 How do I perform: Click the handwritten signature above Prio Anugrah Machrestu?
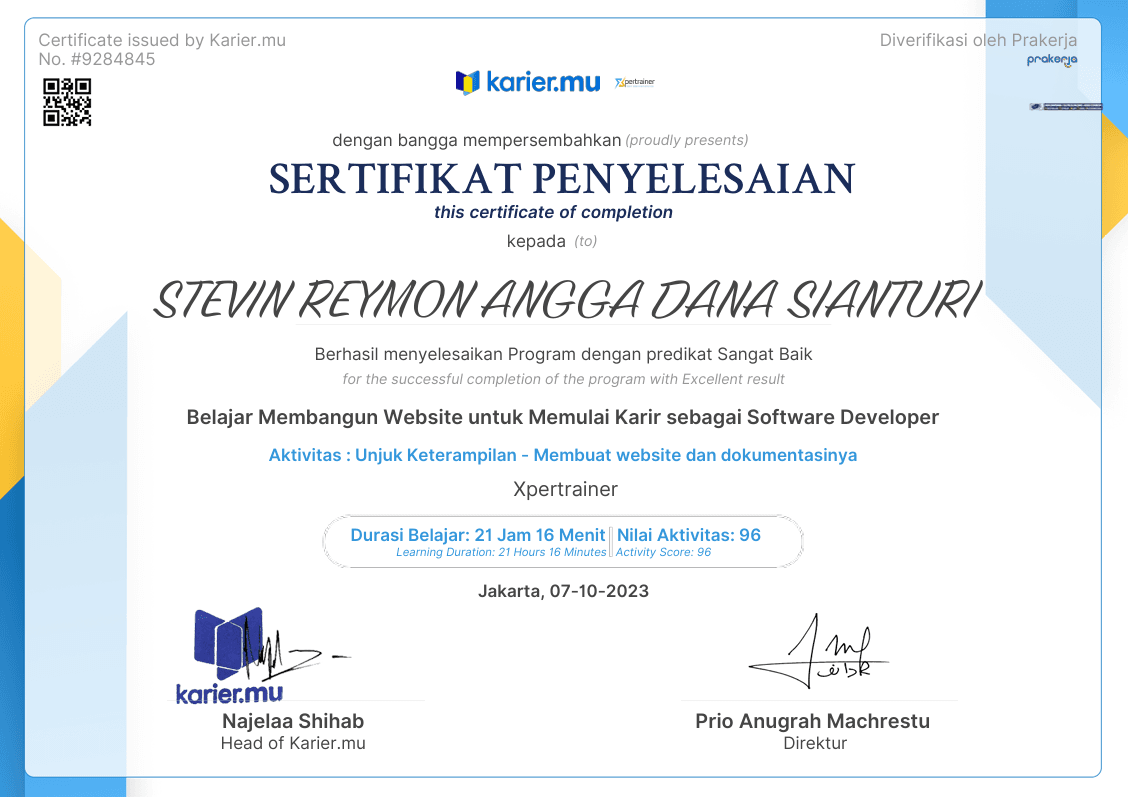pos(819,652)
